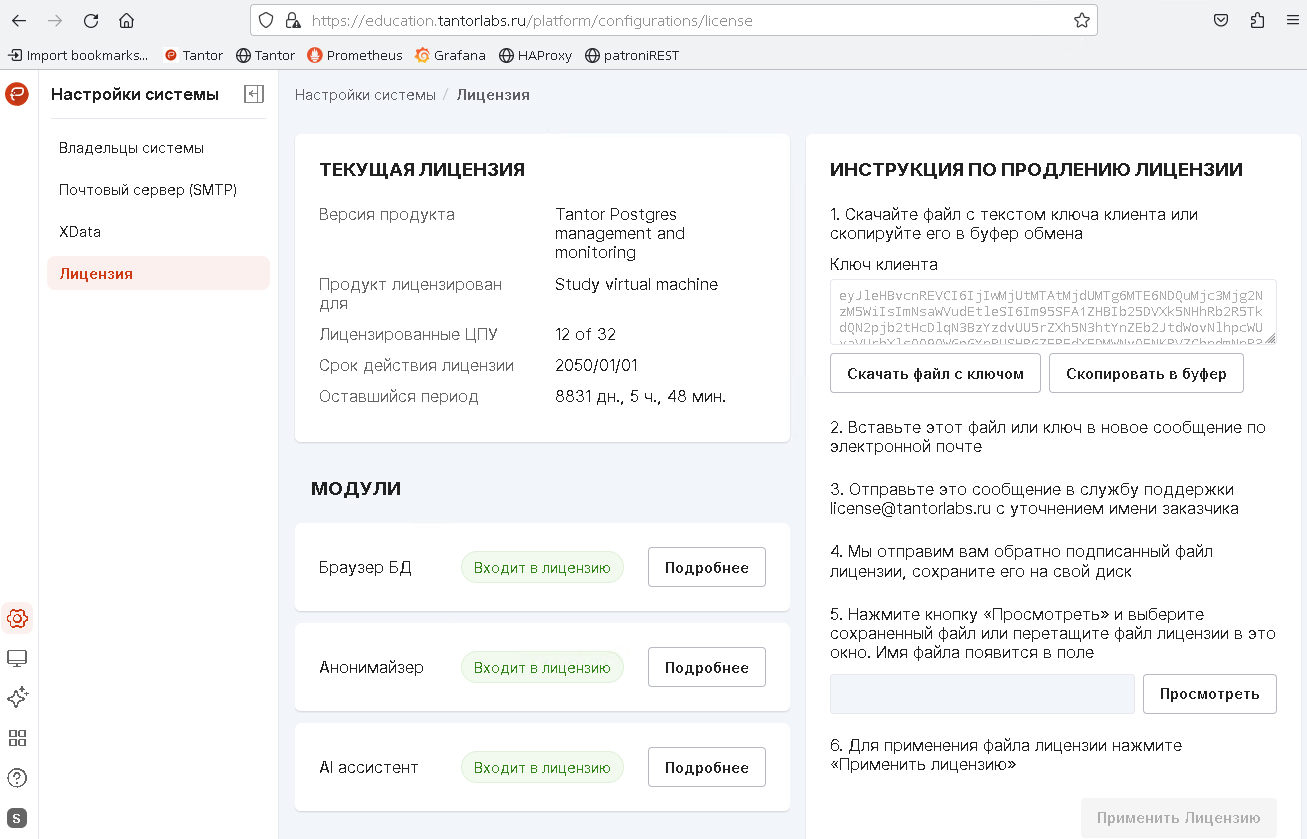
Task: Click the user avatar 'S' icon
Action: pos(17,818)
